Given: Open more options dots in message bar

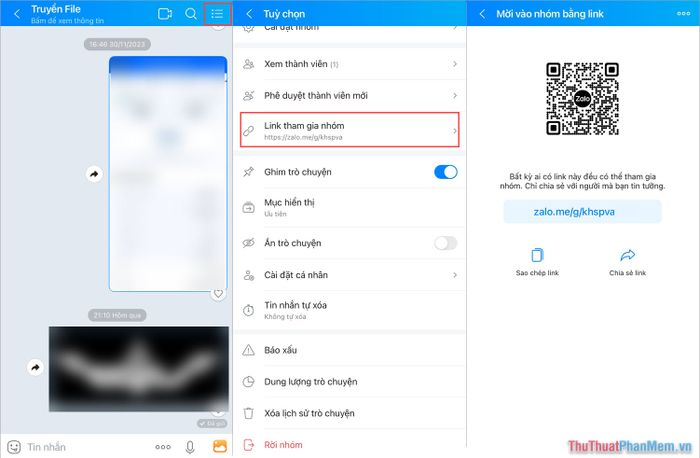Looking at the screenshot, I should 163,446.
